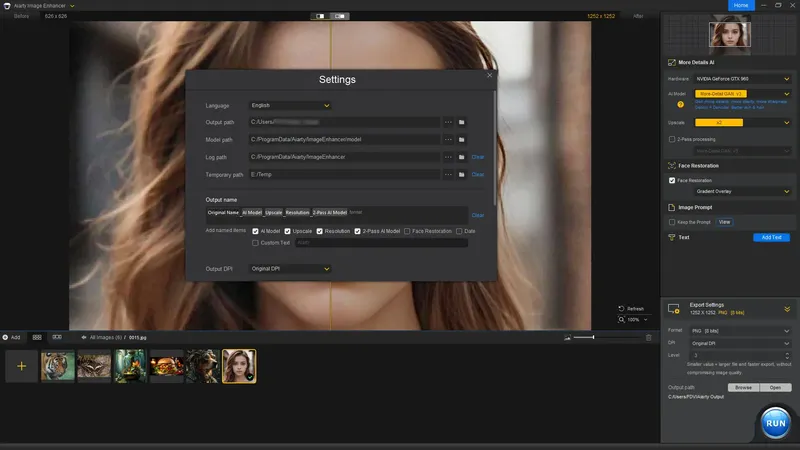Click the Log path browse ellipsis button
This screenshot has width=800, height=450.
click(448, 157)
